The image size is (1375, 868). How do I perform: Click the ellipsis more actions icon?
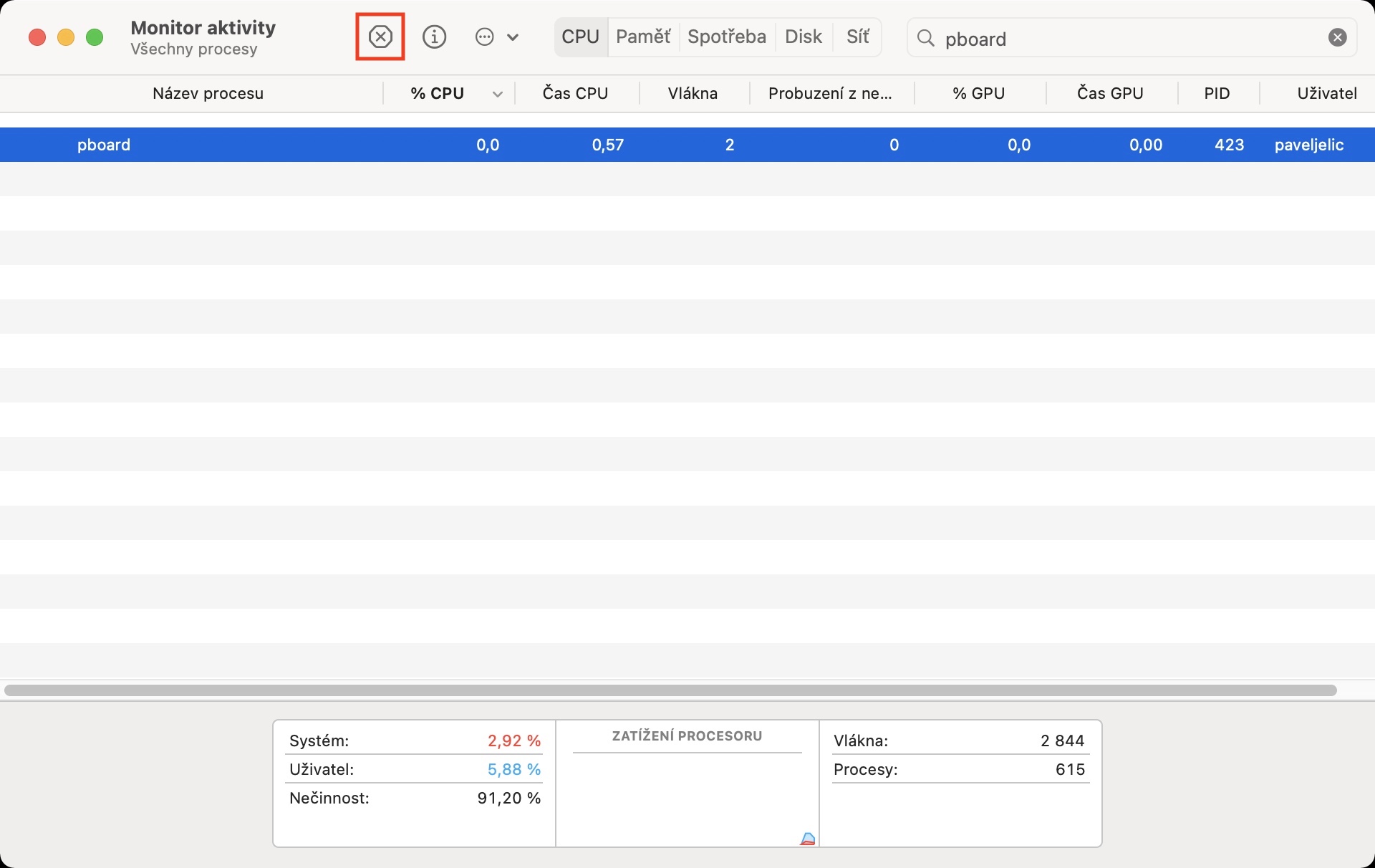pyautogui.click(x=485, y=37)
